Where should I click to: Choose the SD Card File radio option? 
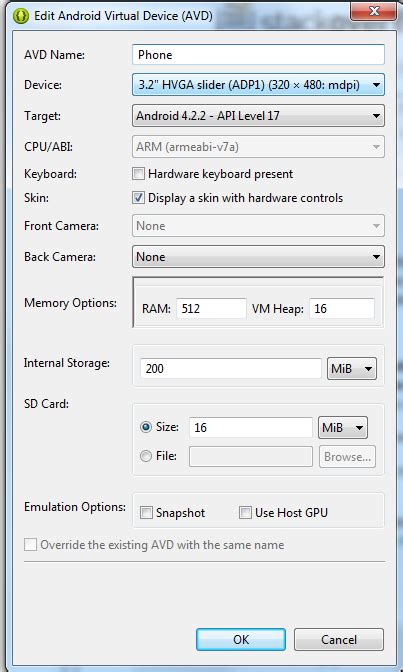(146, 456)
